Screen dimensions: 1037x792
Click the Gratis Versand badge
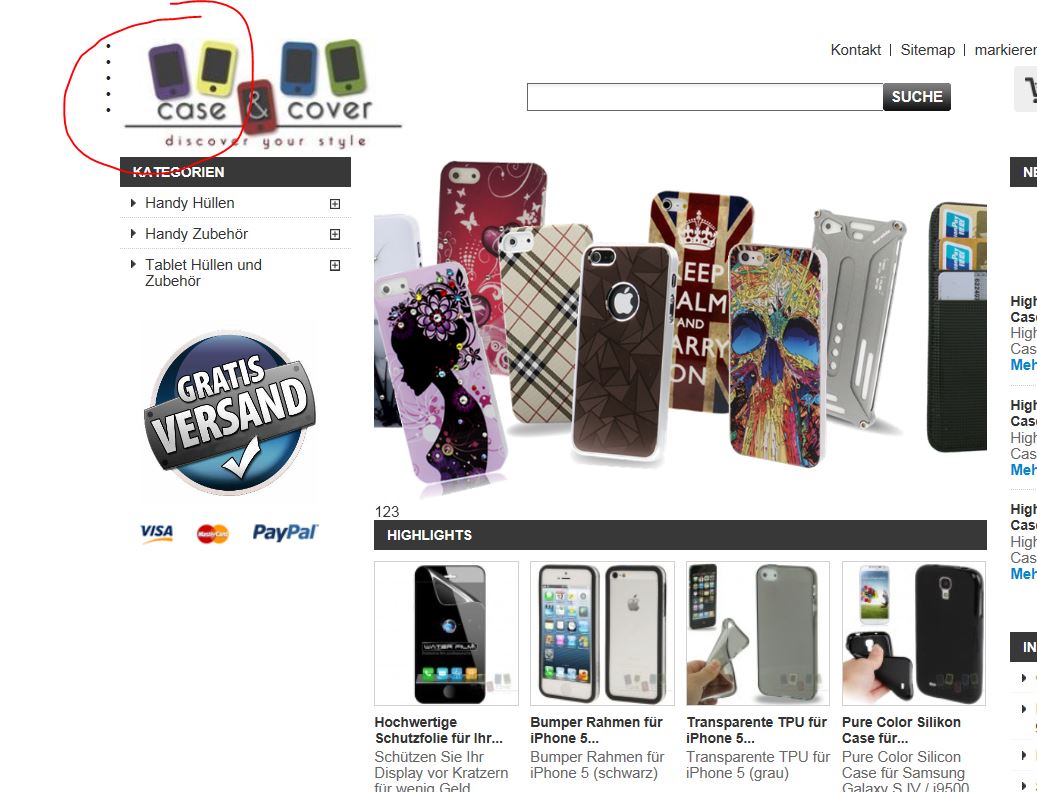point(229,413)
